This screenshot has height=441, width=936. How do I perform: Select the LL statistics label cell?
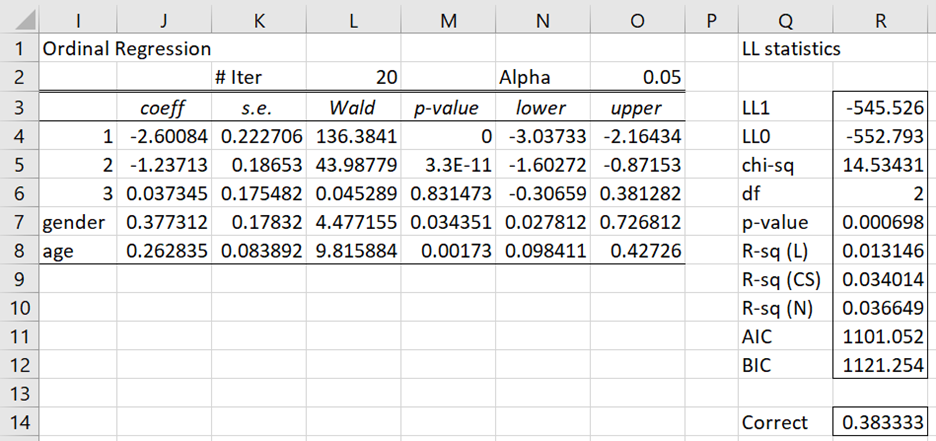click(x=790, y=48)
